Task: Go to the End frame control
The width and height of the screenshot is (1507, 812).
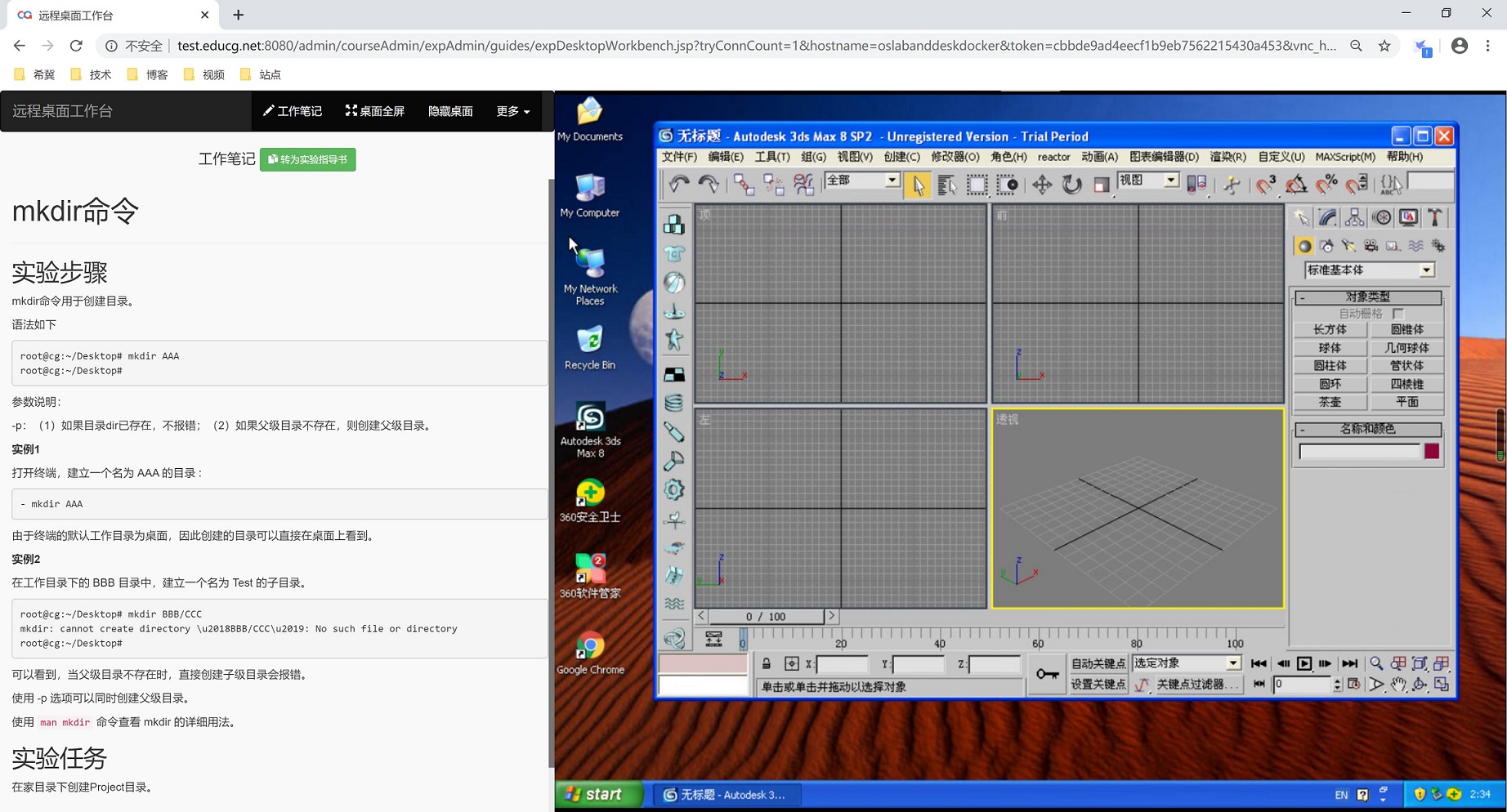Action: (x=1350, y=664)
